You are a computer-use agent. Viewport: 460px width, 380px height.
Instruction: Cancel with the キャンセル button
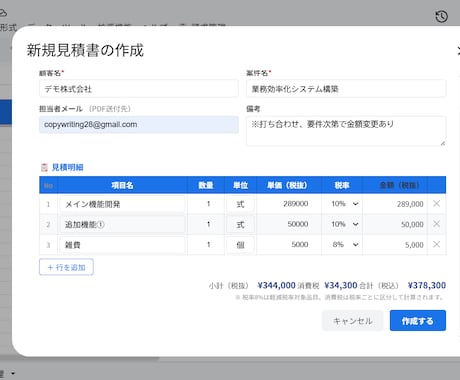pyautogui.click(x=353, y=321)
